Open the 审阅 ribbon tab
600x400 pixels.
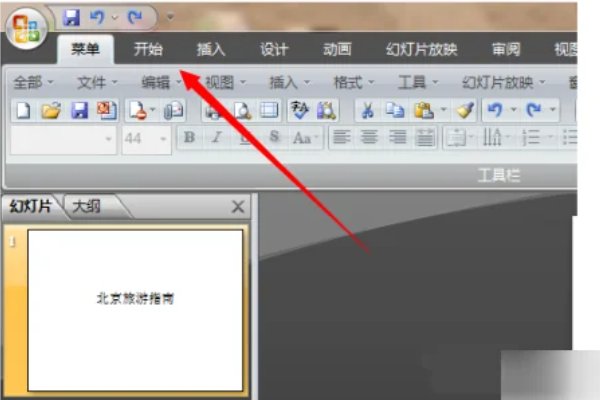tap(506, 49)
